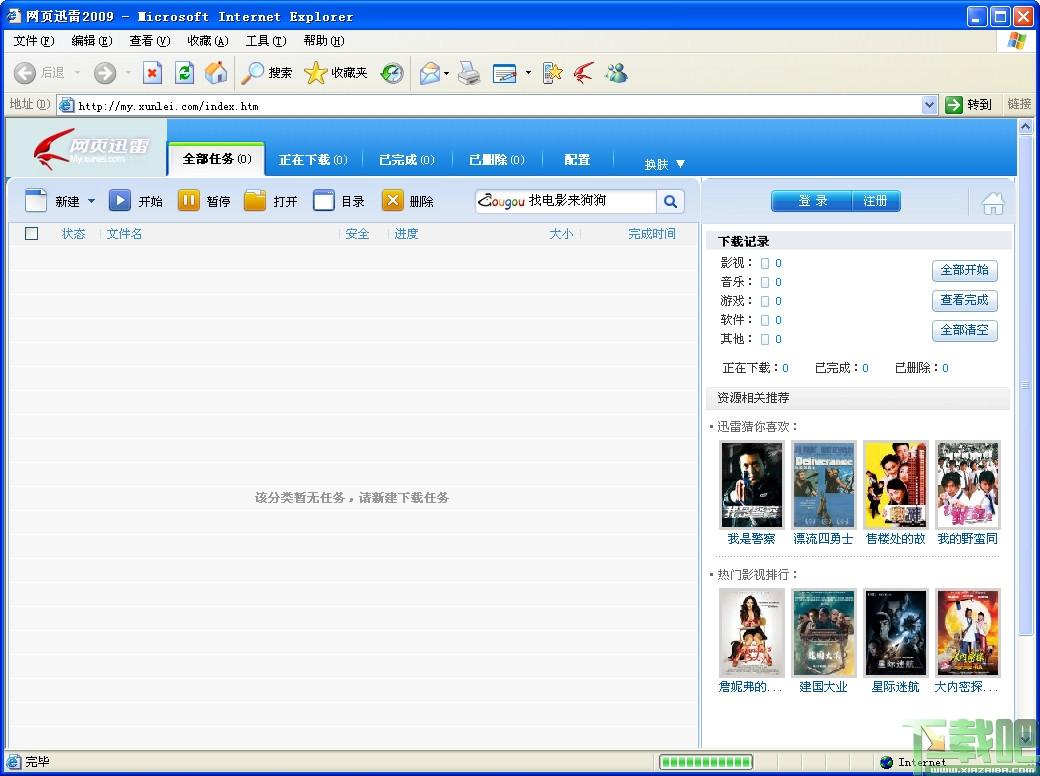1040x776 pixels.
Task: Click the 漂流四勇士 movie poster
Action: click(x=823, y=485)
